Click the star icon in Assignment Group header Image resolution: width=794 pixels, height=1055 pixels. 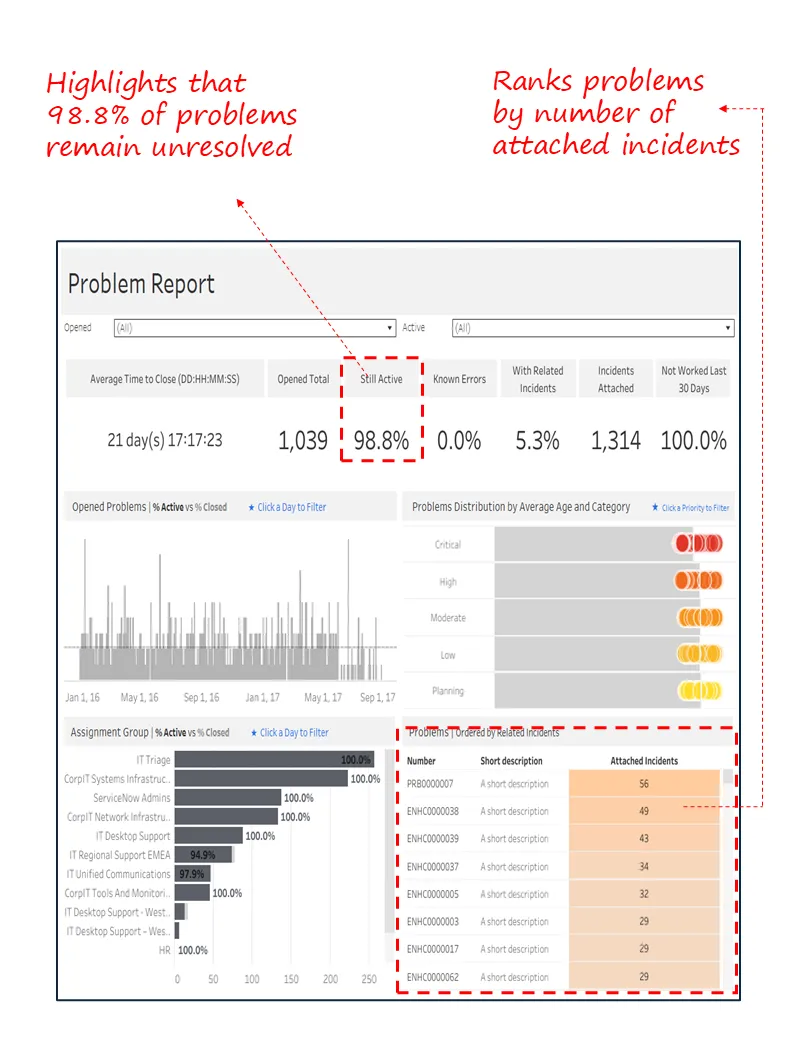(254, 733)
